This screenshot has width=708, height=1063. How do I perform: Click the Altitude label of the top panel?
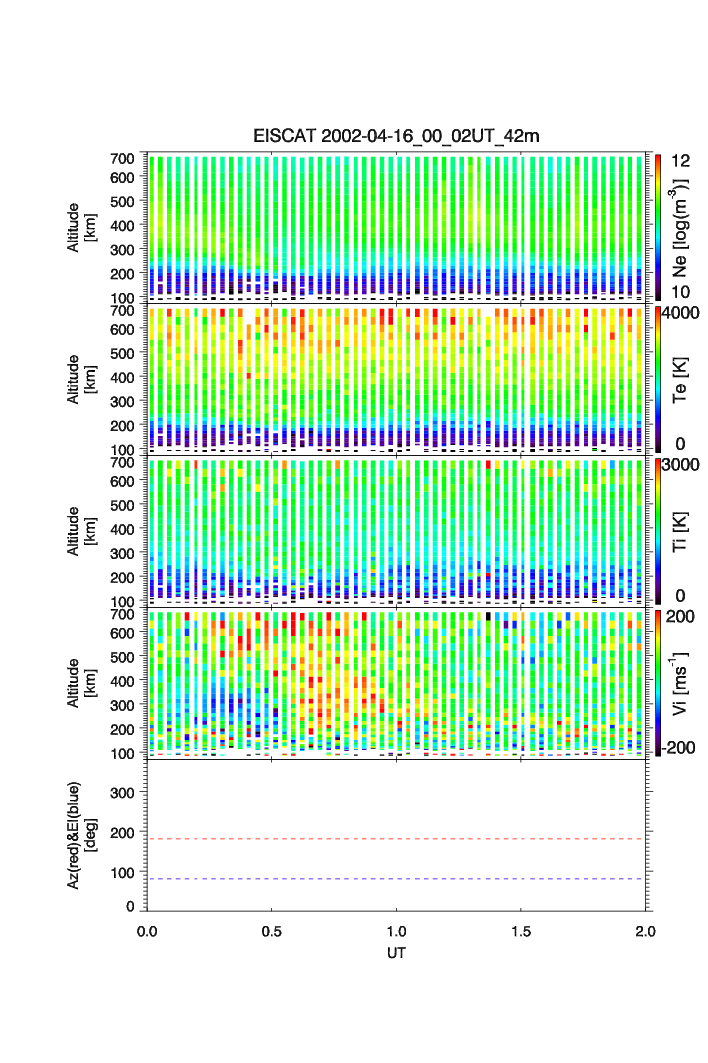coord(81,226)
